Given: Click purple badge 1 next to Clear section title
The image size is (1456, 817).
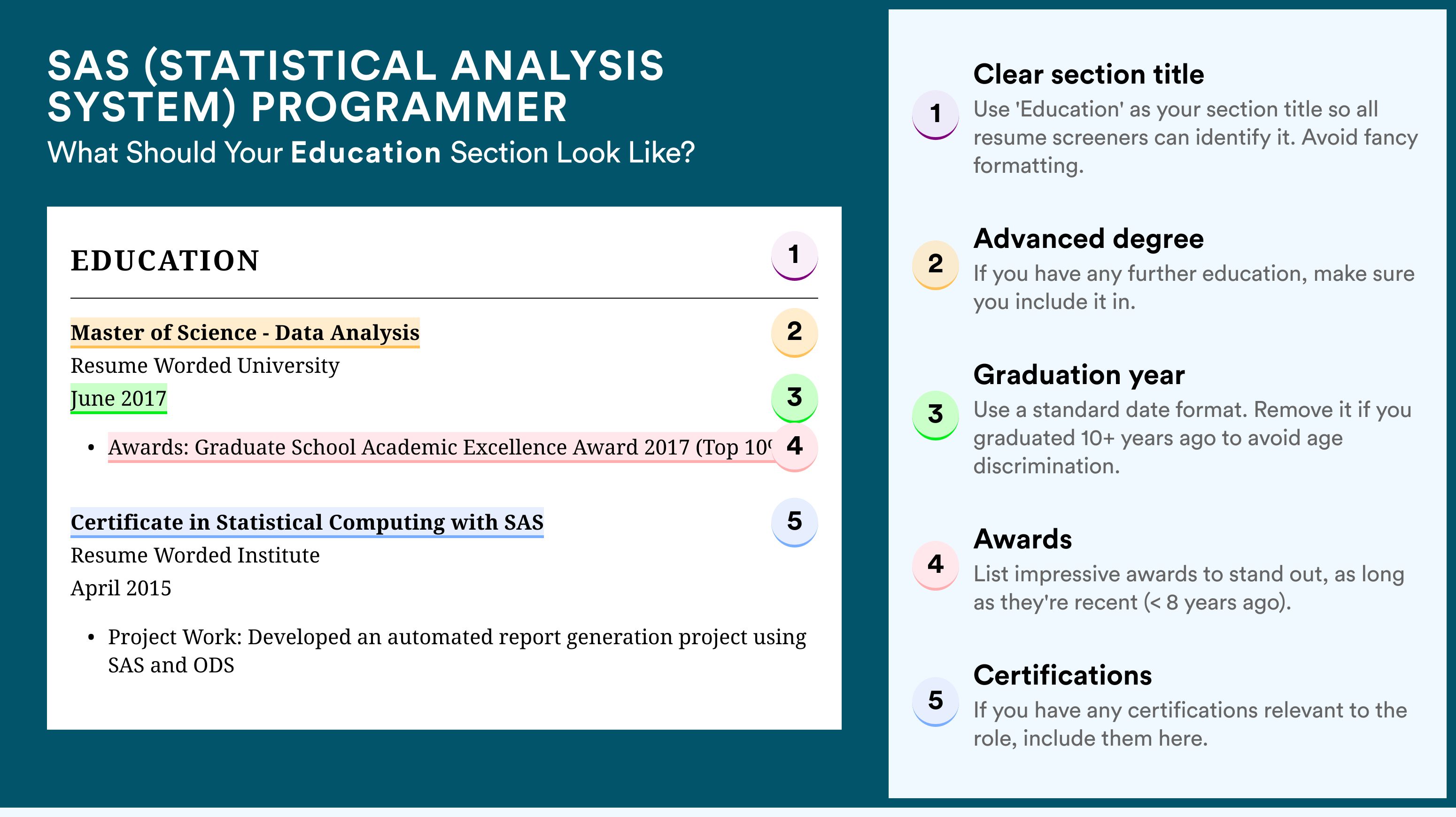Looking at the screenshot, I should (x=936, y=115).
